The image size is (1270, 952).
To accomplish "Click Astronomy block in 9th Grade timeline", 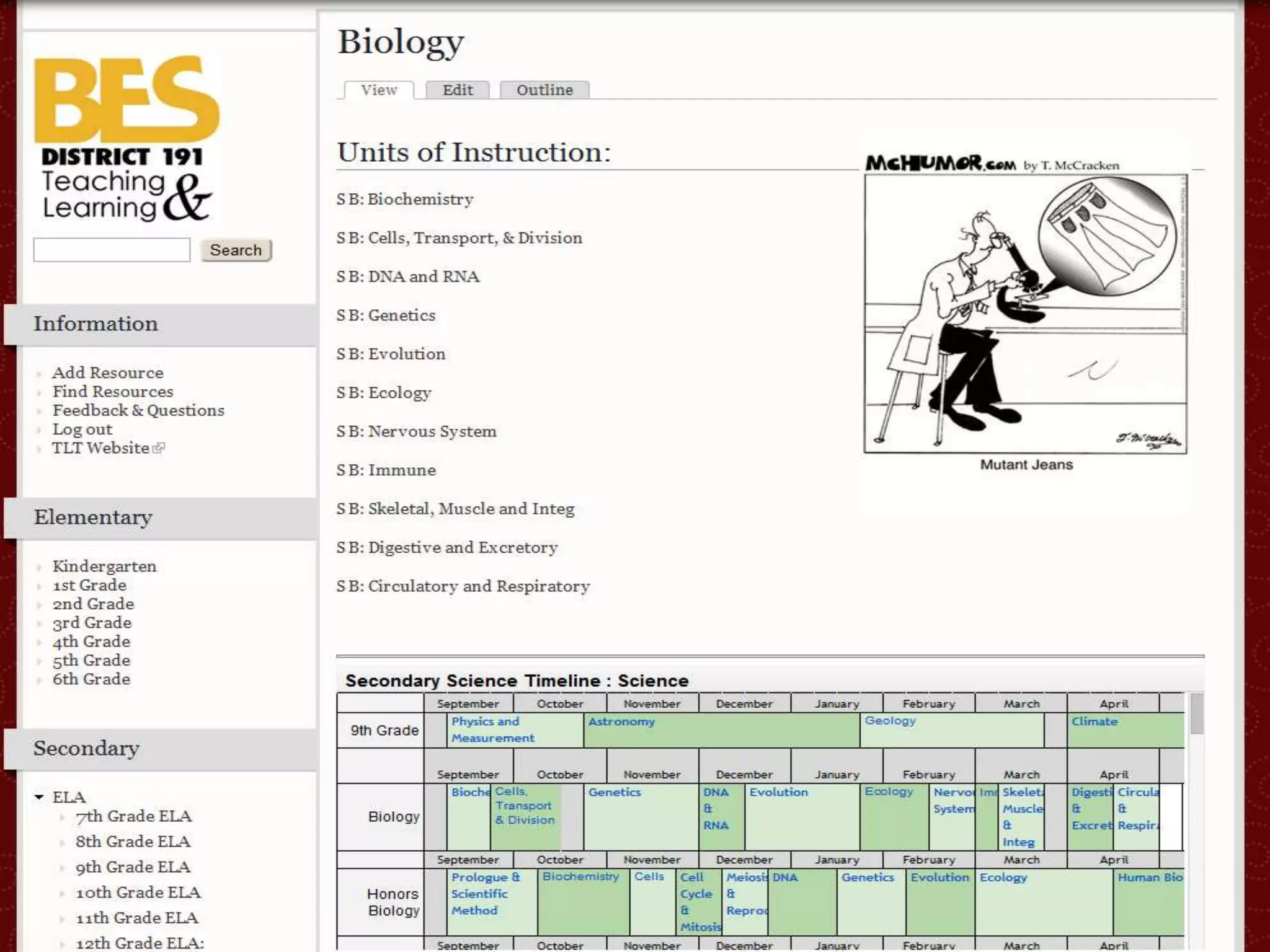I will point(621,721).
